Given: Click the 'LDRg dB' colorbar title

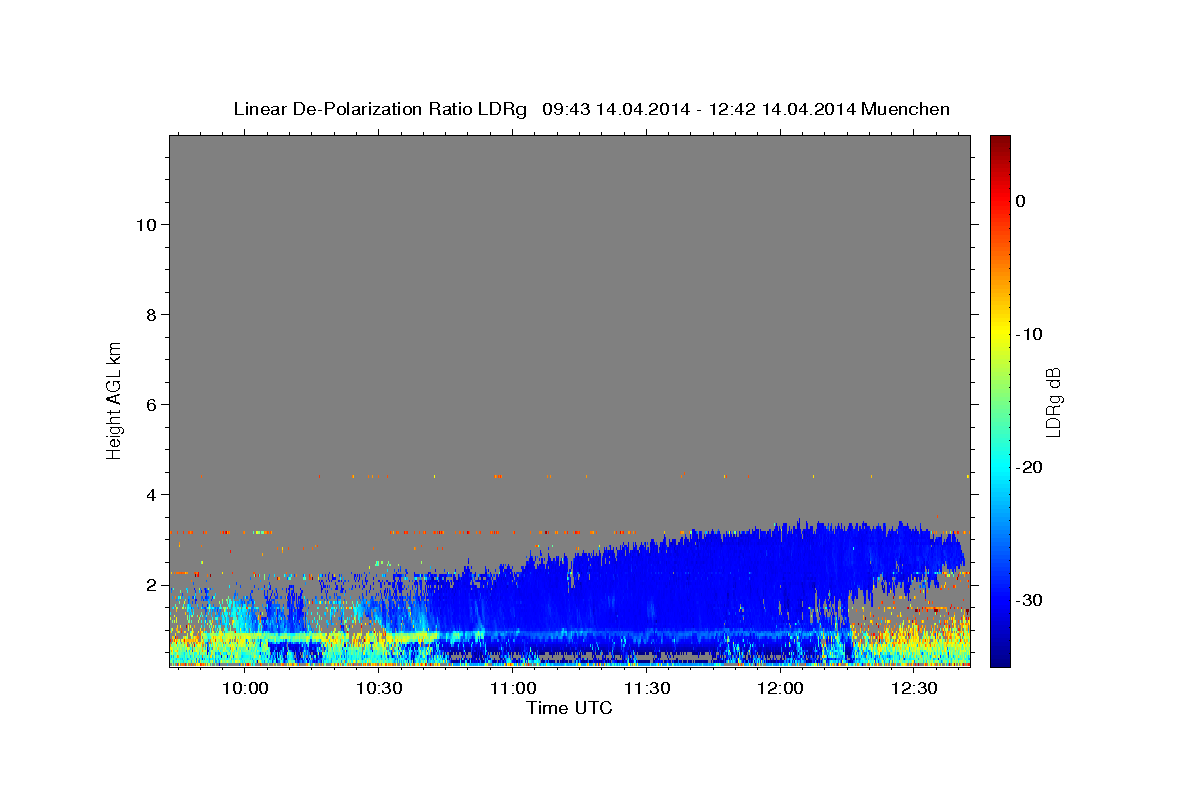Looking at the screenshot, I should click(x=1053, y=402).
